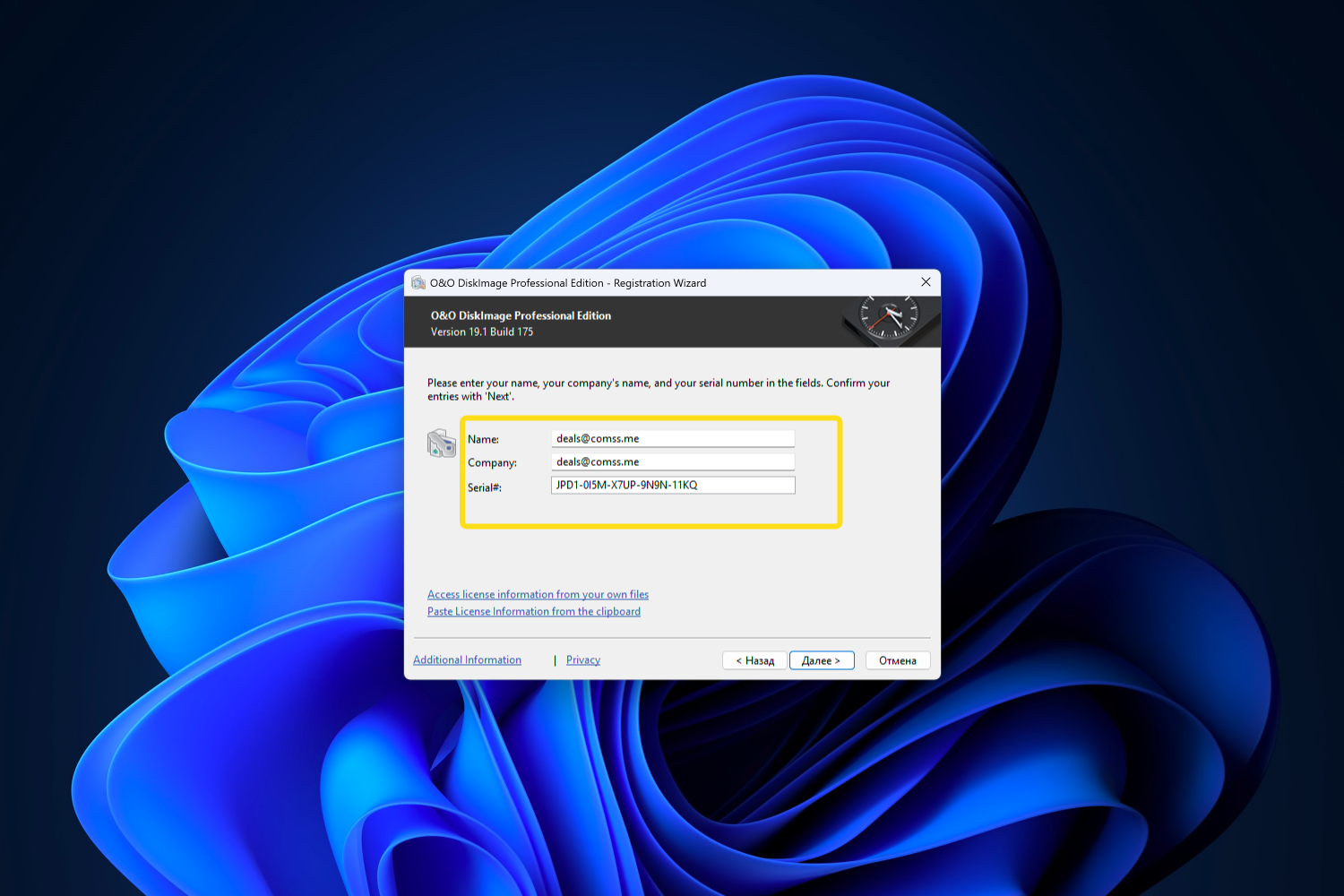Click the 'Please enter your name' instruction text

659,390
